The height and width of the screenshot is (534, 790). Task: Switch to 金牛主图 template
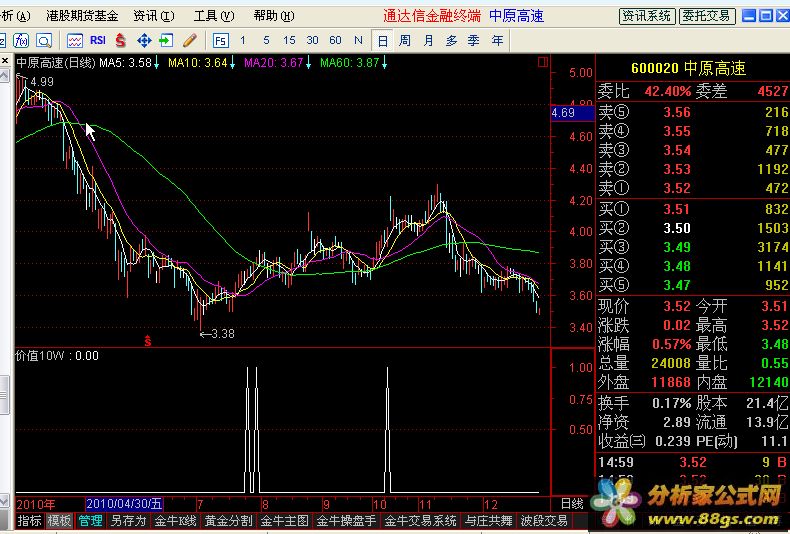[x=285, y=520]
